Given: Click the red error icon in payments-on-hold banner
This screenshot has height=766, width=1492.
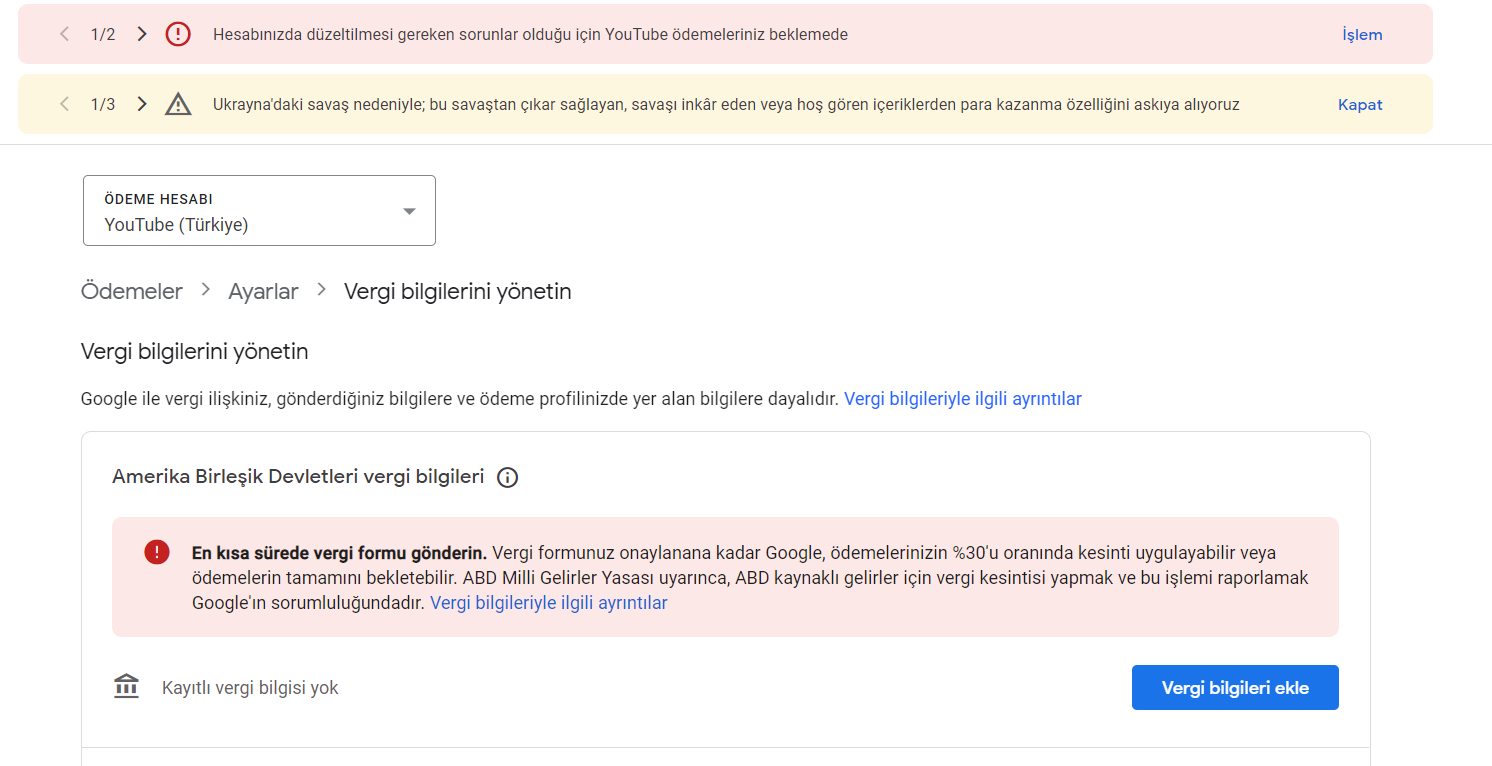Looking at the screenshot, I should tap(178, 34).
